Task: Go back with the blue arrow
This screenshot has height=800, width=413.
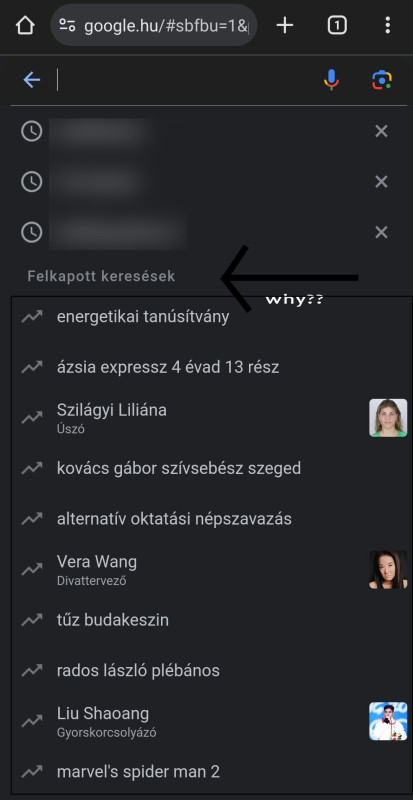Action: click(x=32, y=80)
